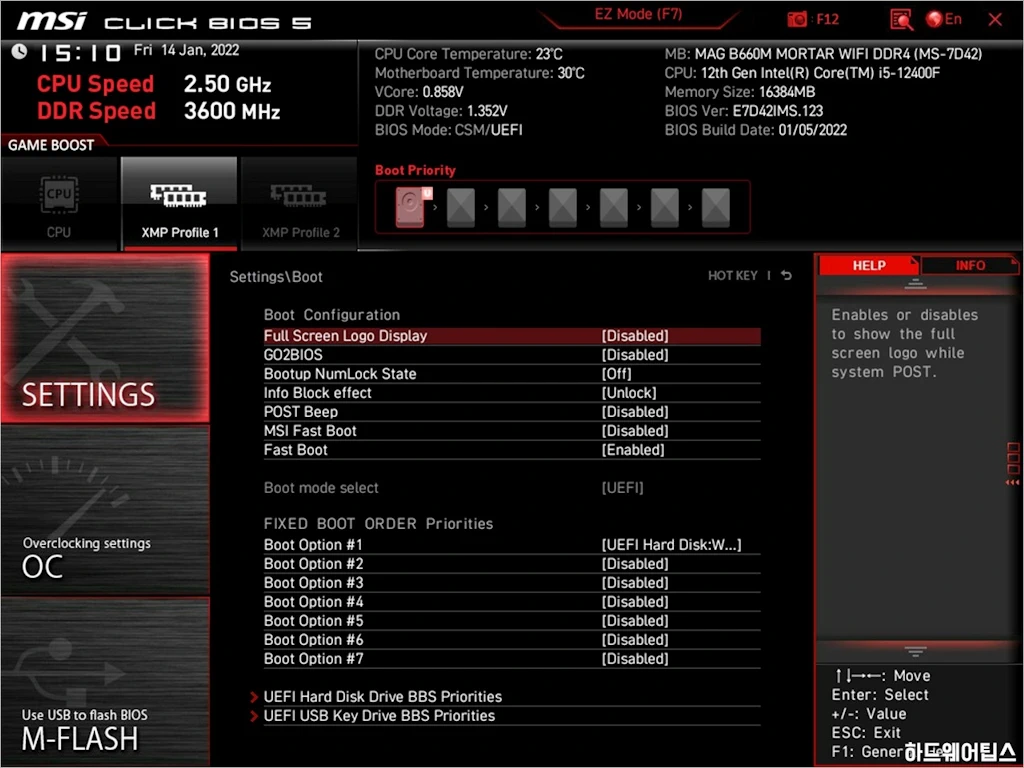Click the Boot mode select UEFI value
This screenshot has width=1024, height=768.
622,487
